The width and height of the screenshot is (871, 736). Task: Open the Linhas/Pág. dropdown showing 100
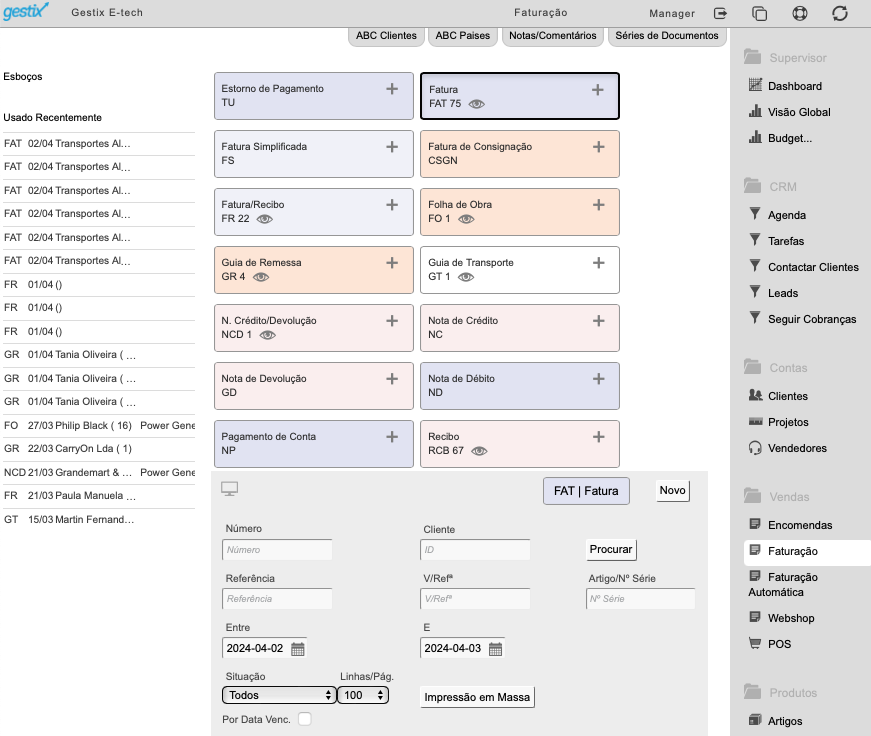click(x=363, y=695)
